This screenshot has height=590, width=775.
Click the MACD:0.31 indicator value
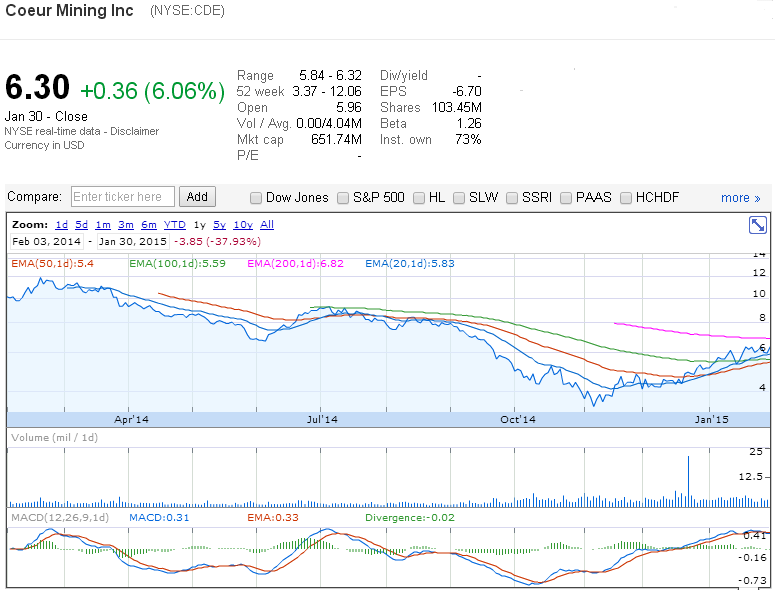click(159, 518)
